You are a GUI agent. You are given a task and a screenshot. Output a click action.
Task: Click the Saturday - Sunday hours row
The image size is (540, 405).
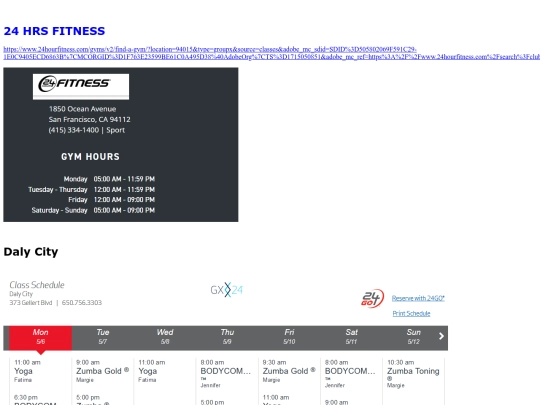(93, 210)
